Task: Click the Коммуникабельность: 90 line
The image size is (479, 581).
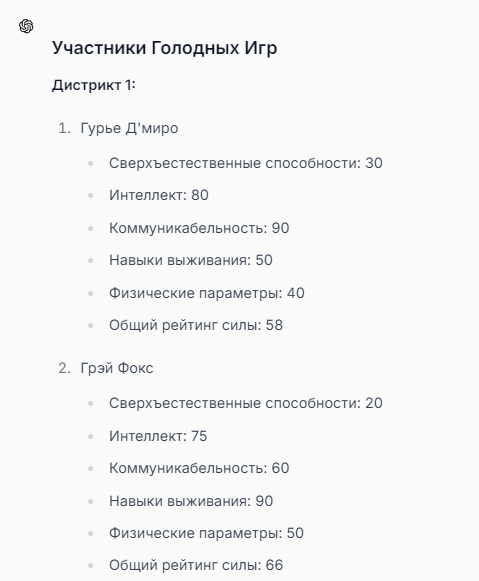Action: (199, 228)
